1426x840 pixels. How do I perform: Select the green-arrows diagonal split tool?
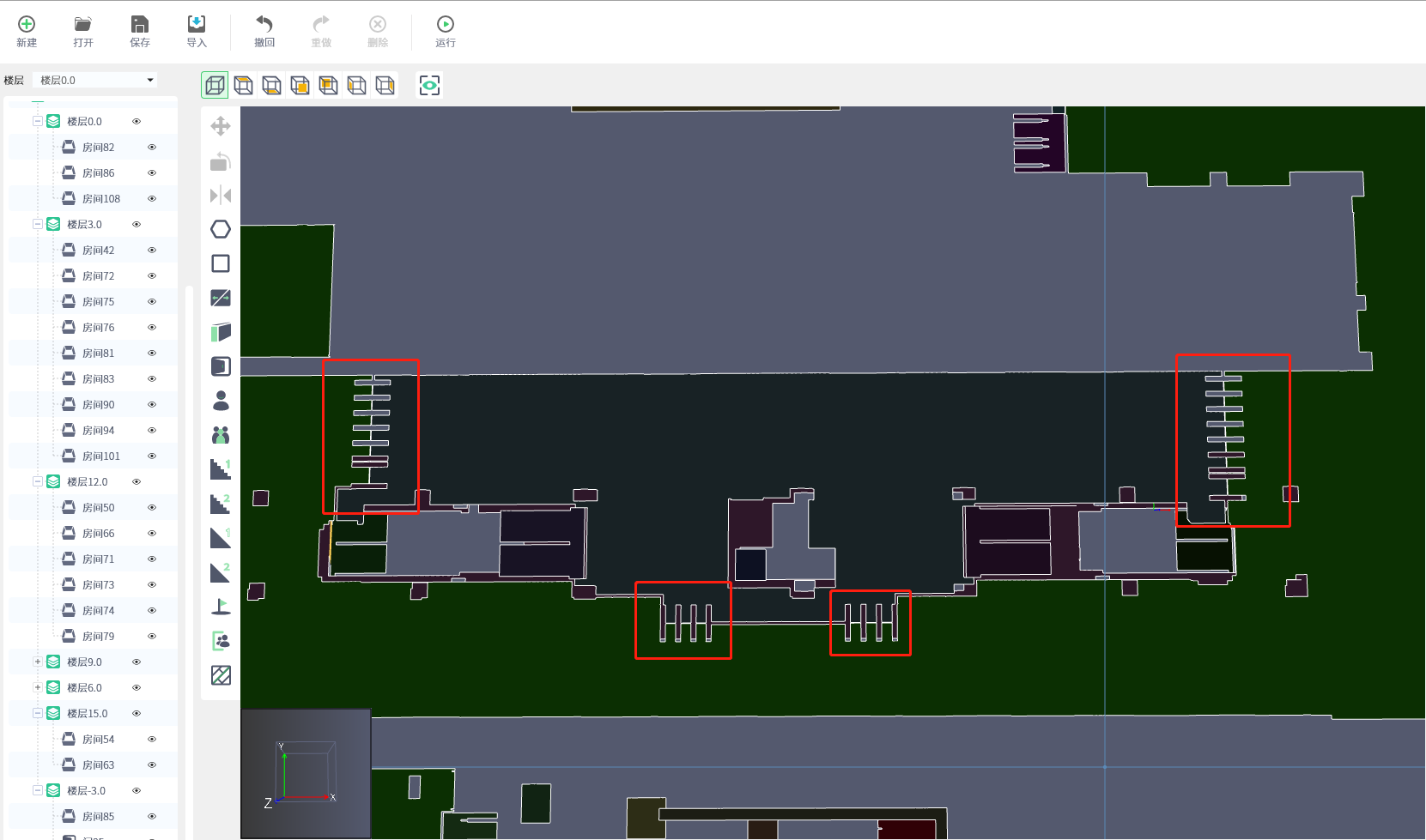pos(221,298)
